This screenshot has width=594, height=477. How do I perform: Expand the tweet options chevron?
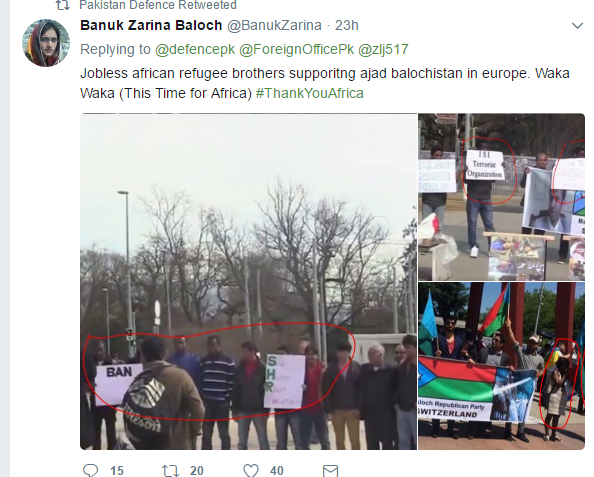click(x=577, y=26)
